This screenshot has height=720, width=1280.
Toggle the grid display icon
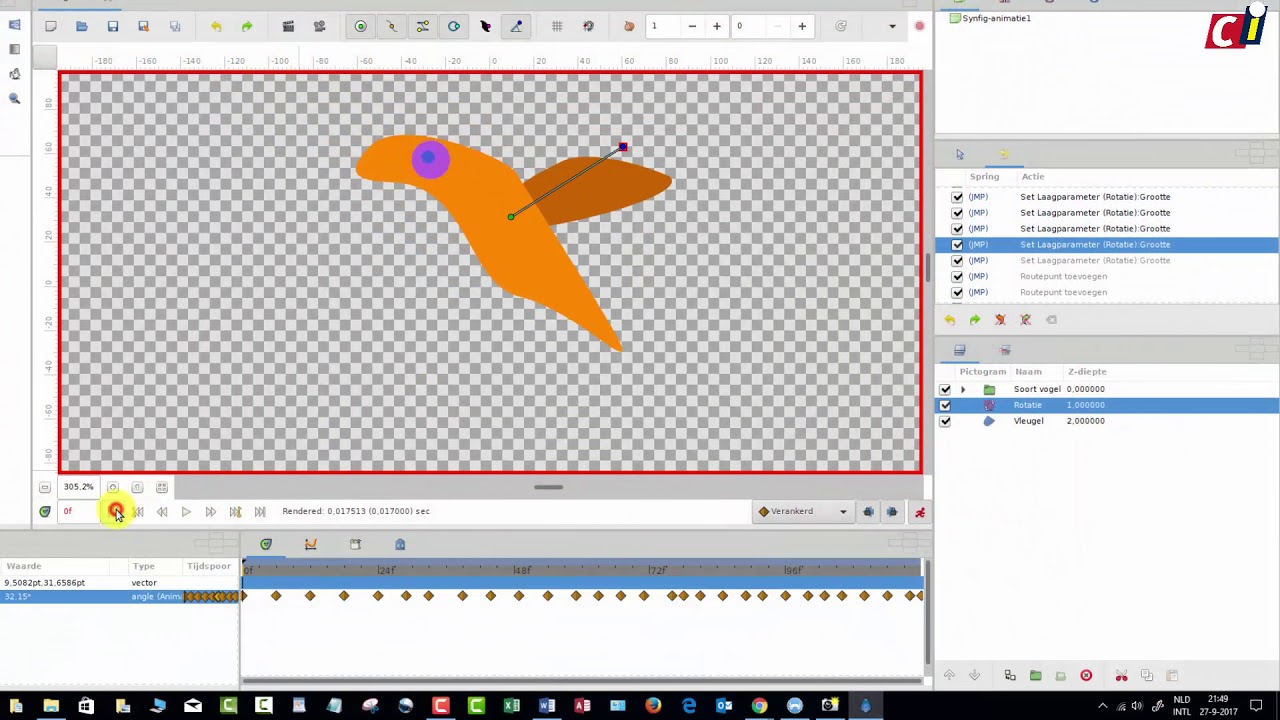pyautogui.click(x=557, y=26)
